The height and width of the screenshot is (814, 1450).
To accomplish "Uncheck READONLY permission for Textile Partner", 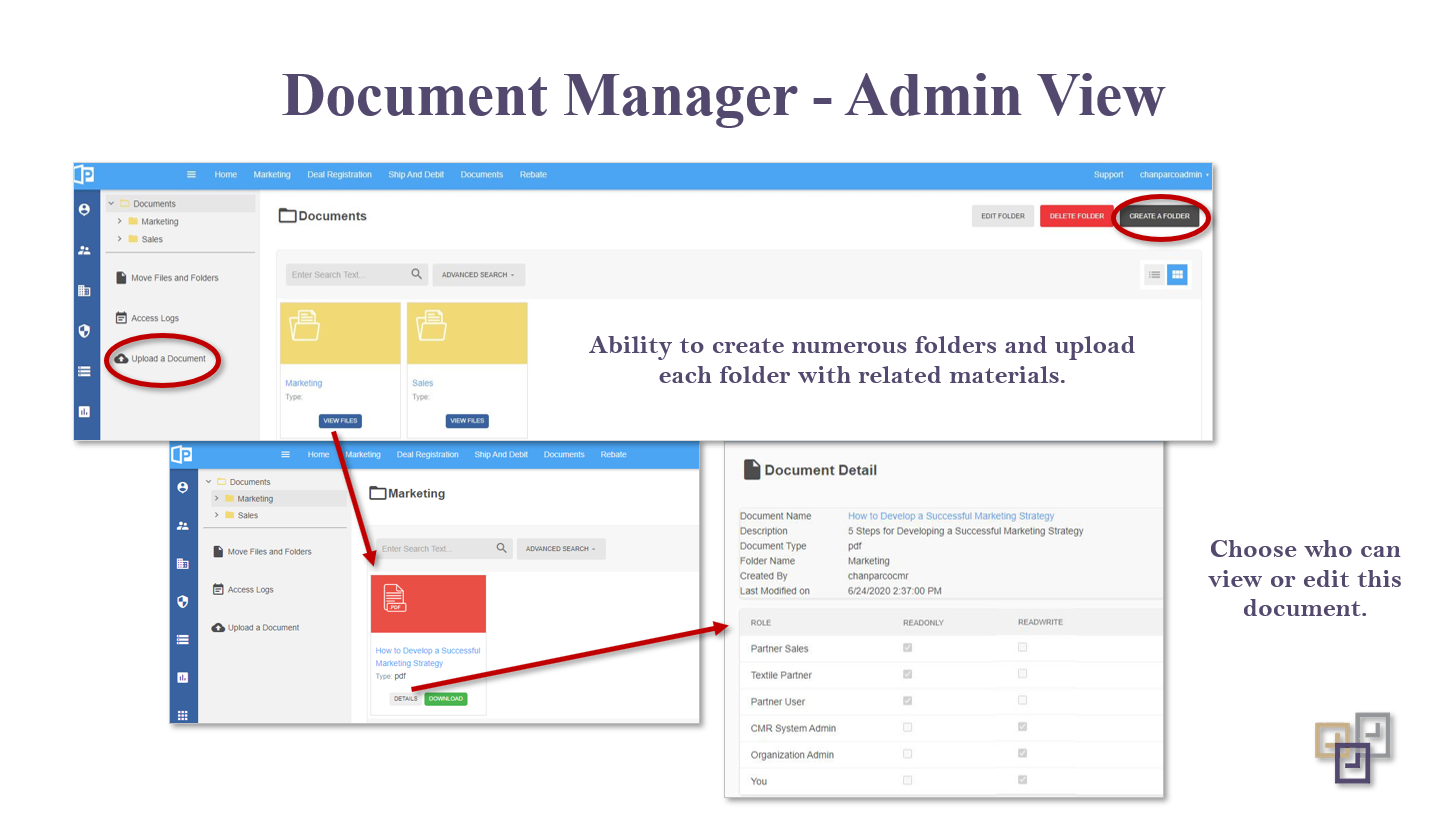I will point(907,674).
